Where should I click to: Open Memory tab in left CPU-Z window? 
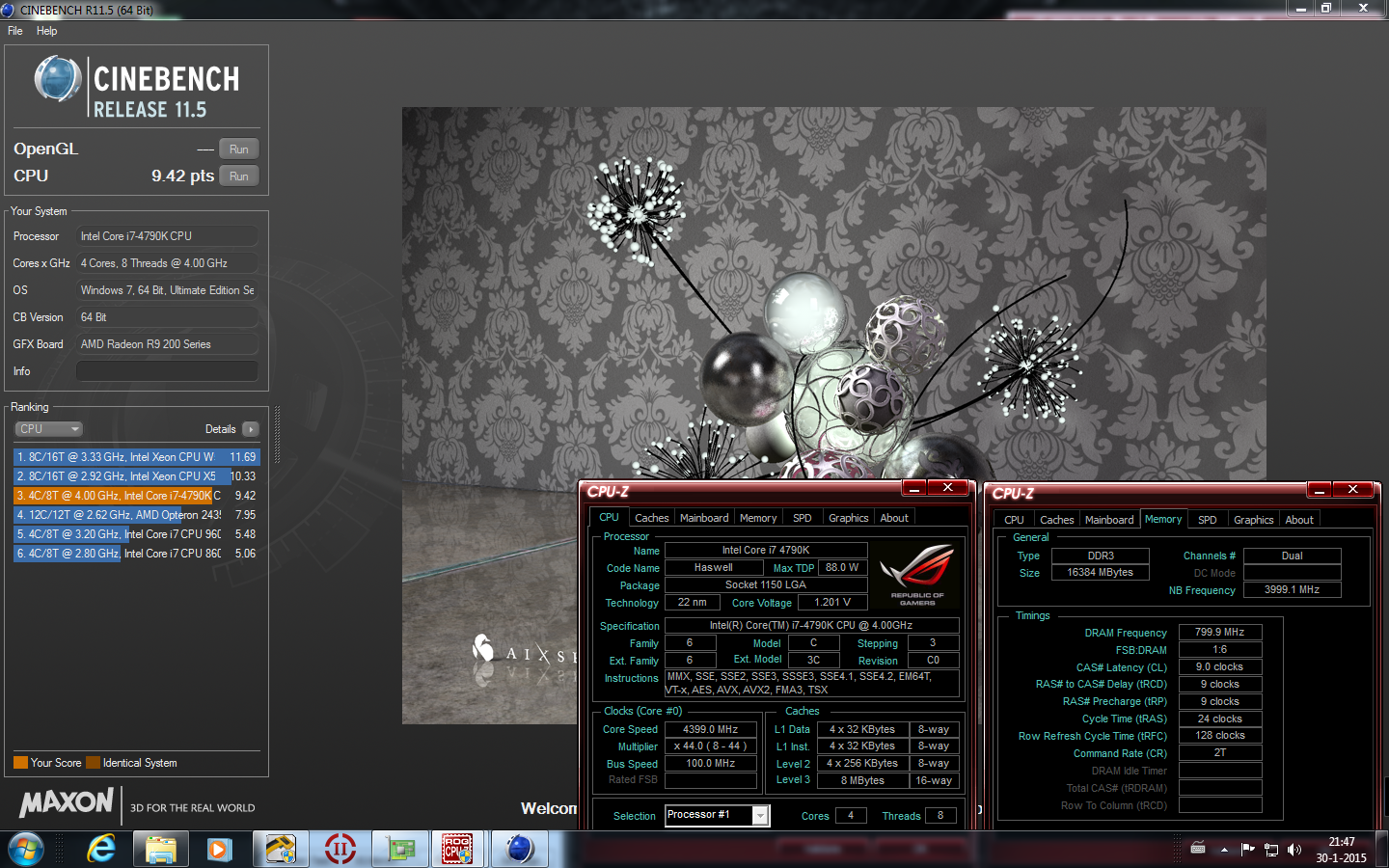point(758,518)
